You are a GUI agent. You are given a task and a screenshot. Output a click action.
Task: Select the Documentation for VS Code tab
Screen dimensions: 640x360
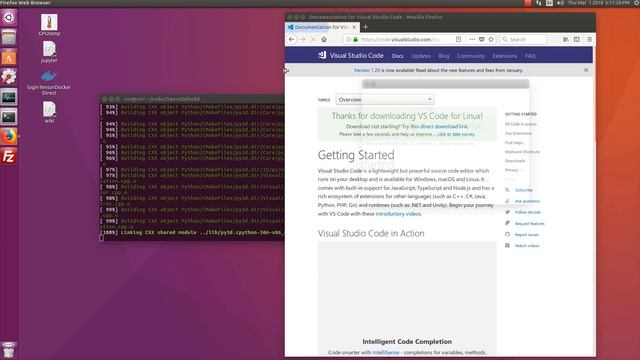[x=322, y=27]
